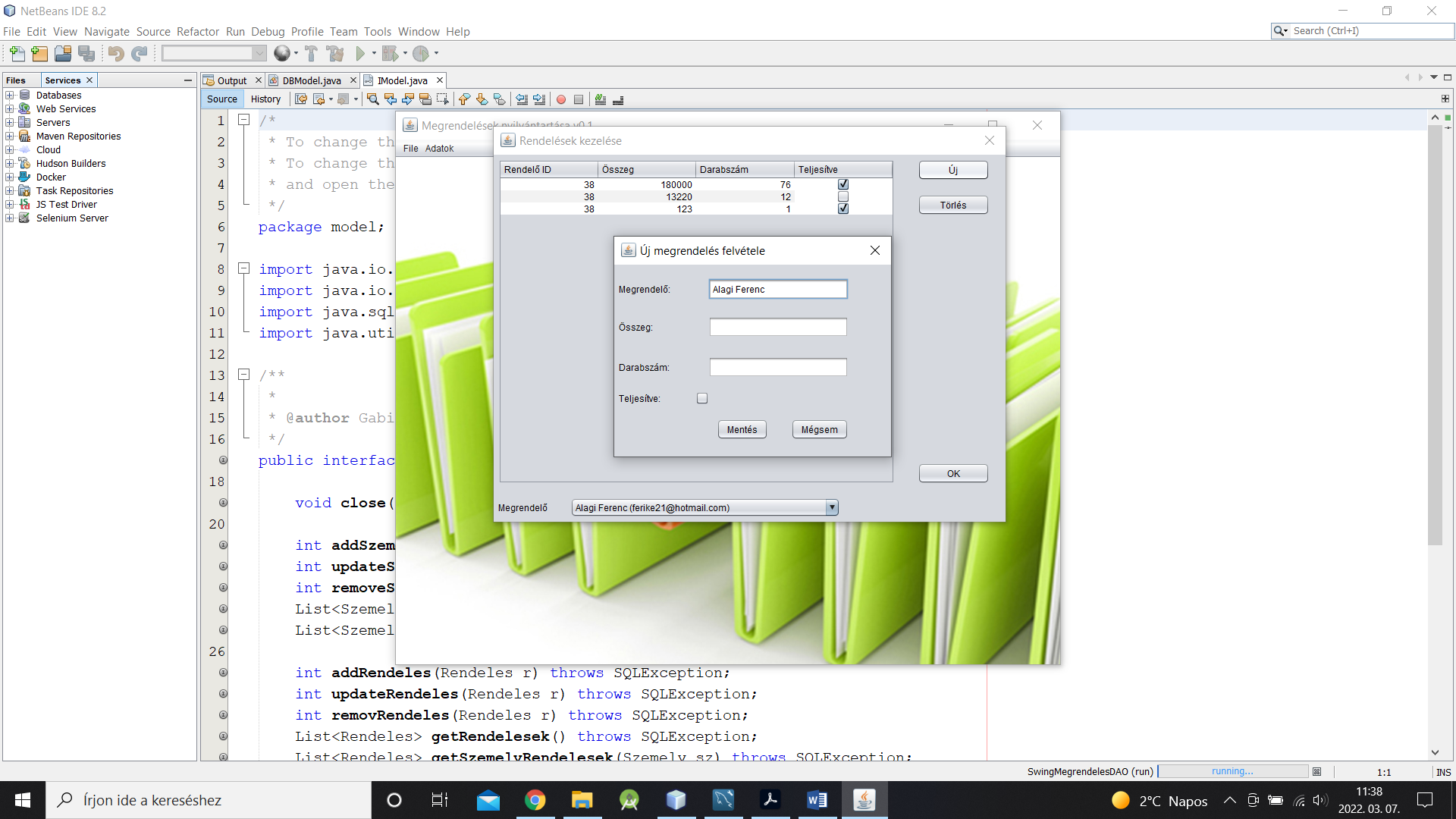Click the Összeg input field
This screenshot has width=1456, height=819.
[x=778, y=327]
